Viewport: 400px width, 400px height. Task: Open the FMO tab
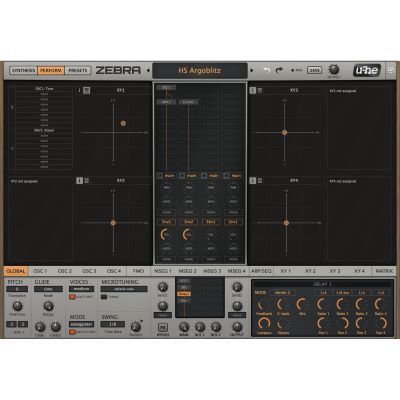pos(138,271)
